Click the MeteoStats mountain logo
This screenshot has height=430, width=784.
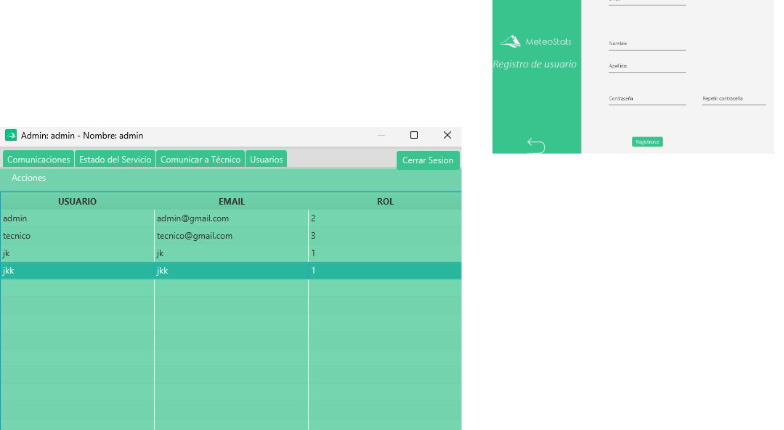point(510,42)
